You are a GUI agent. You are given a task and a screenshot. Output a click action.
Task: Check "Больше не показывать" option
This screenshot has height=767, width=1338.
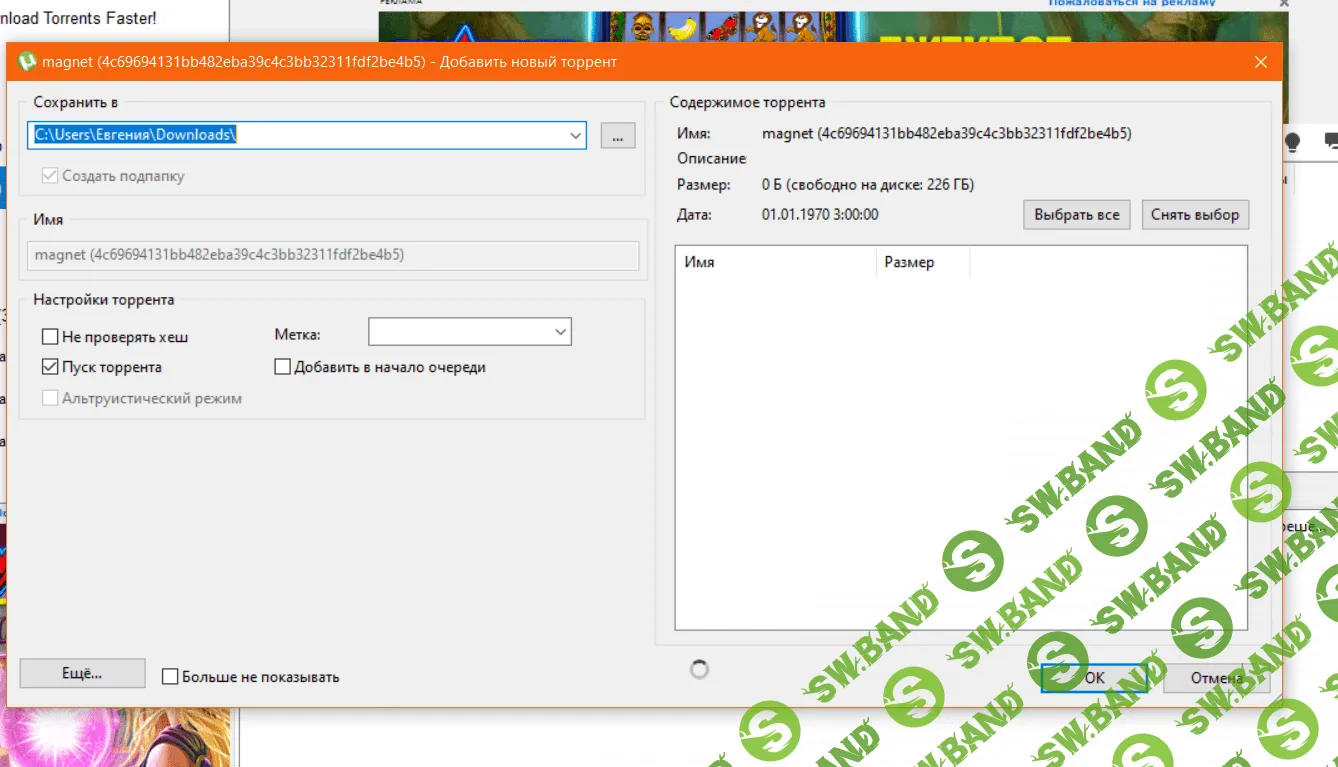point(170,677)
